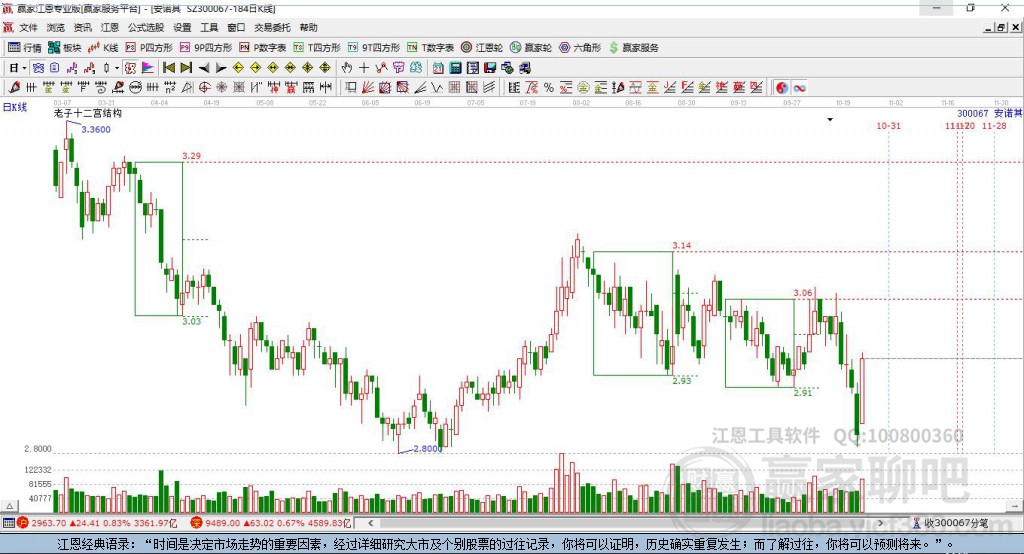Open the calculator tool icon
This screenshot has height=554, width=1024.
point(455,68)
